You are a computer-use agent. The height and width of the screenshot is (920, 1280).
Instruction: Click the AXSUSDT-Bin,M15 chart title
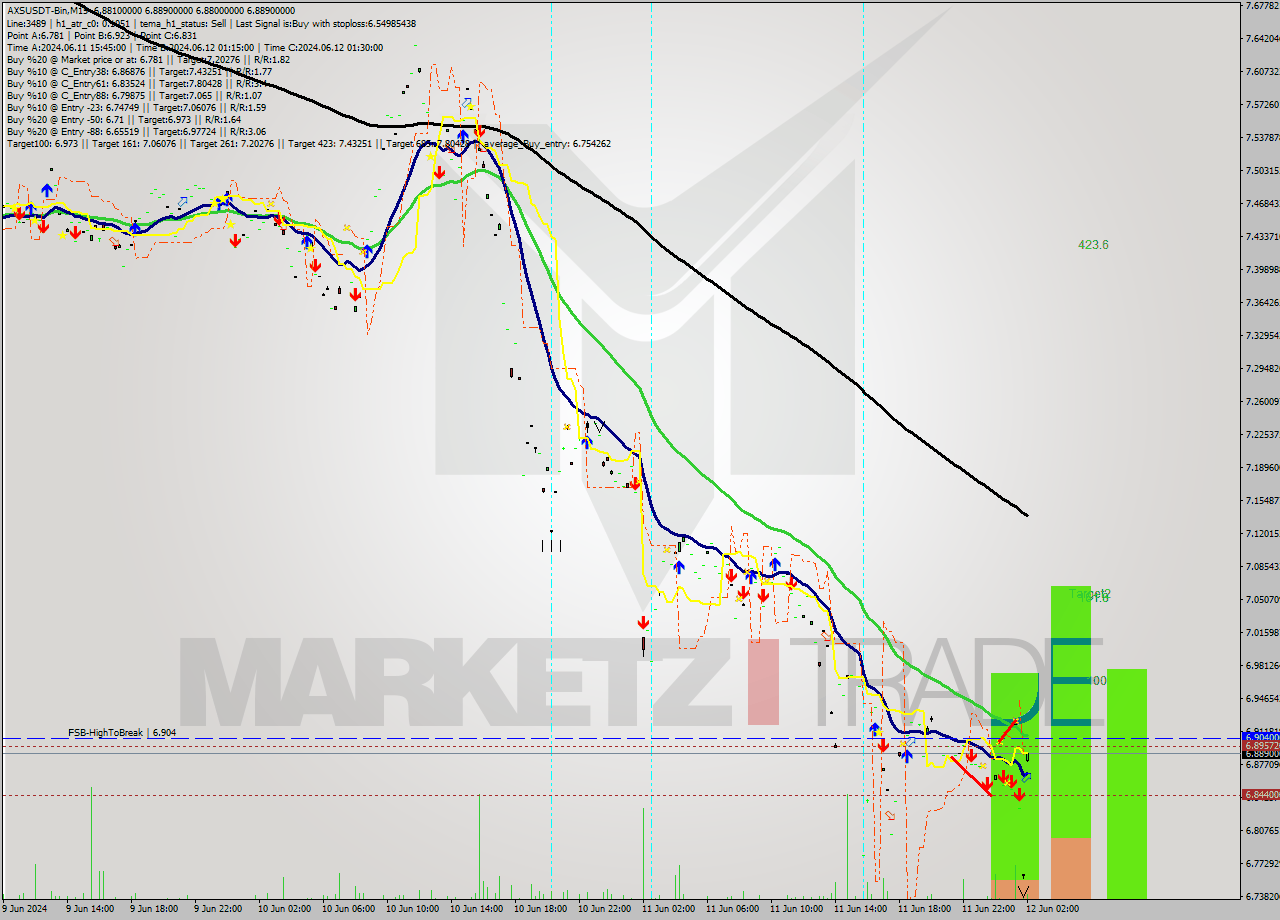pyautogui.click(x=48, y=10)
